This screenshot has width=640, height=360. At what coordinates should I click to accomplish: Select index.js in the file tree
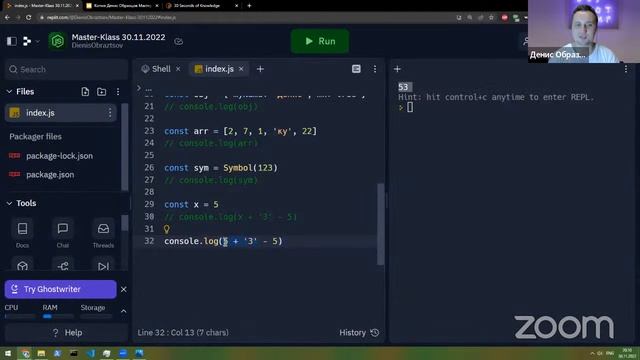(x=61, y=113)
